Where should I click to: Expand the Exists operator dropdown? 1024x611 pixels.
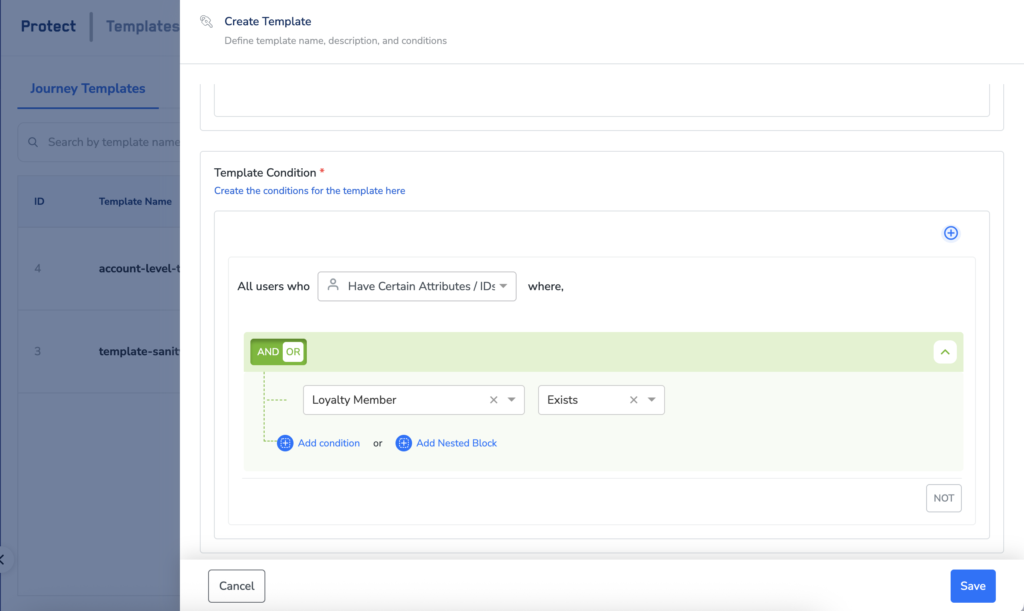coord(652,400)
